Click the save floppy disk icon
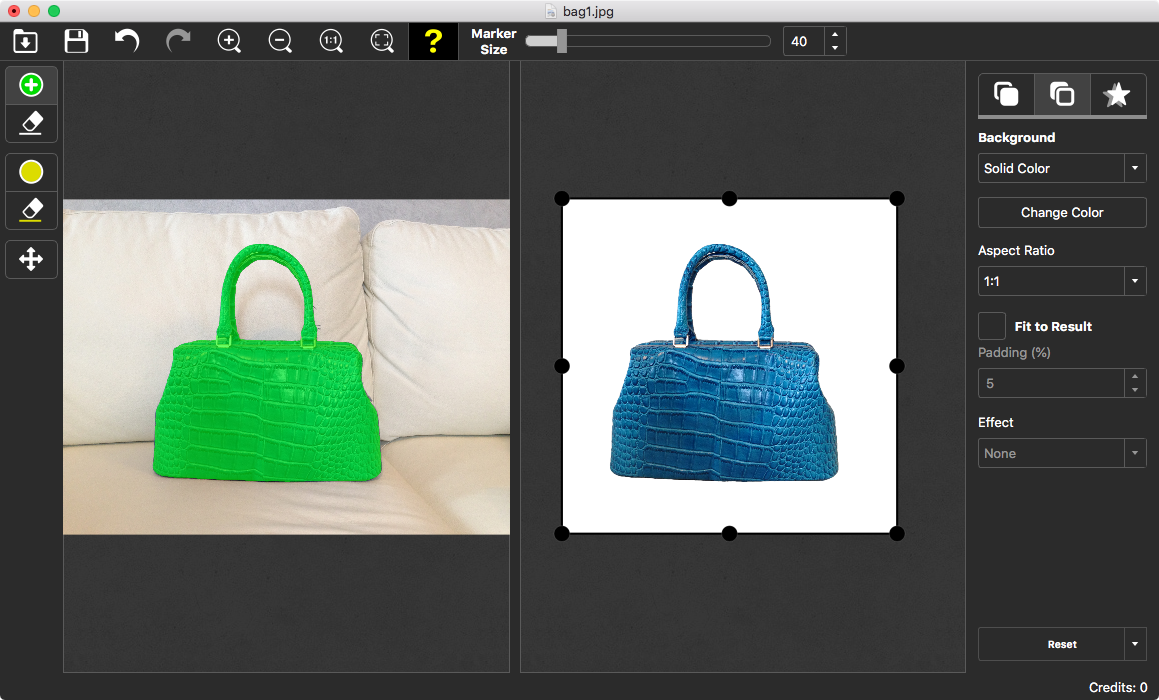This screenshot has width=1159, height=700. click(76, 41)
